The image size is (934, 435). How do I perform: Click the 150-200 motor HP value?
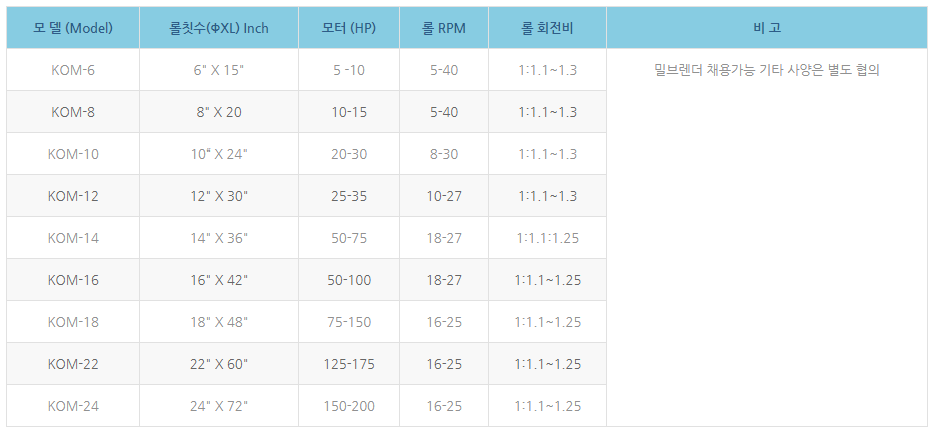click(x=349, y=406)
